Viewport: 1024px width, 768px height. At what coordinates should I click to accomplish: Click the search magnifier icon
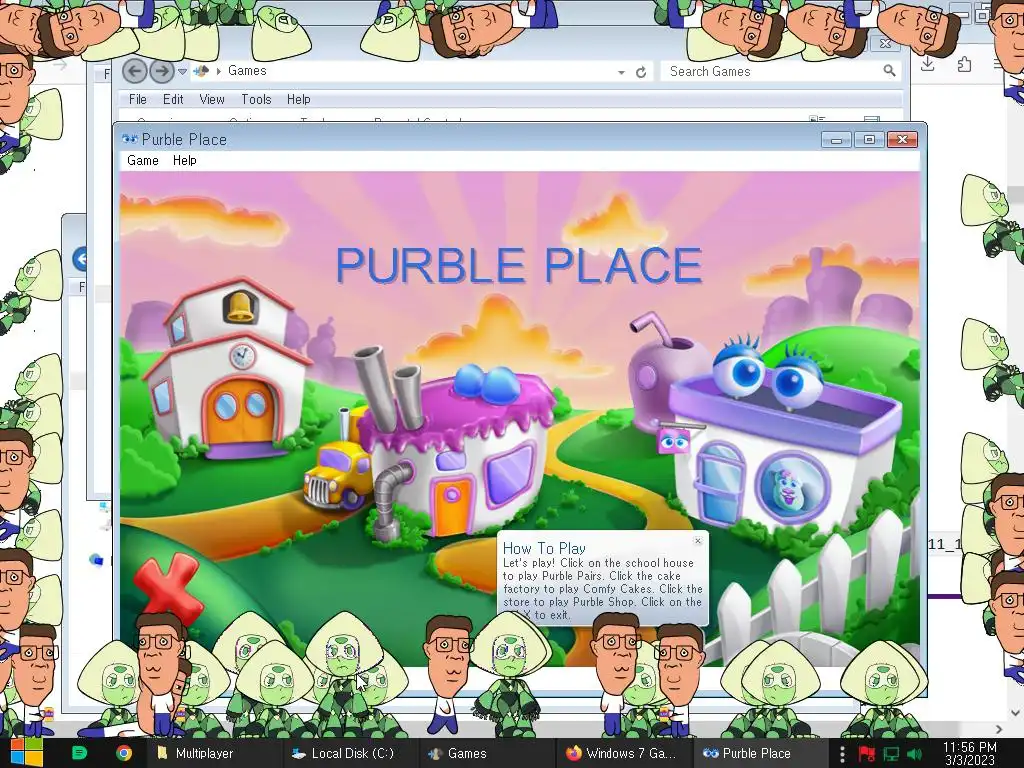[889, 71]
